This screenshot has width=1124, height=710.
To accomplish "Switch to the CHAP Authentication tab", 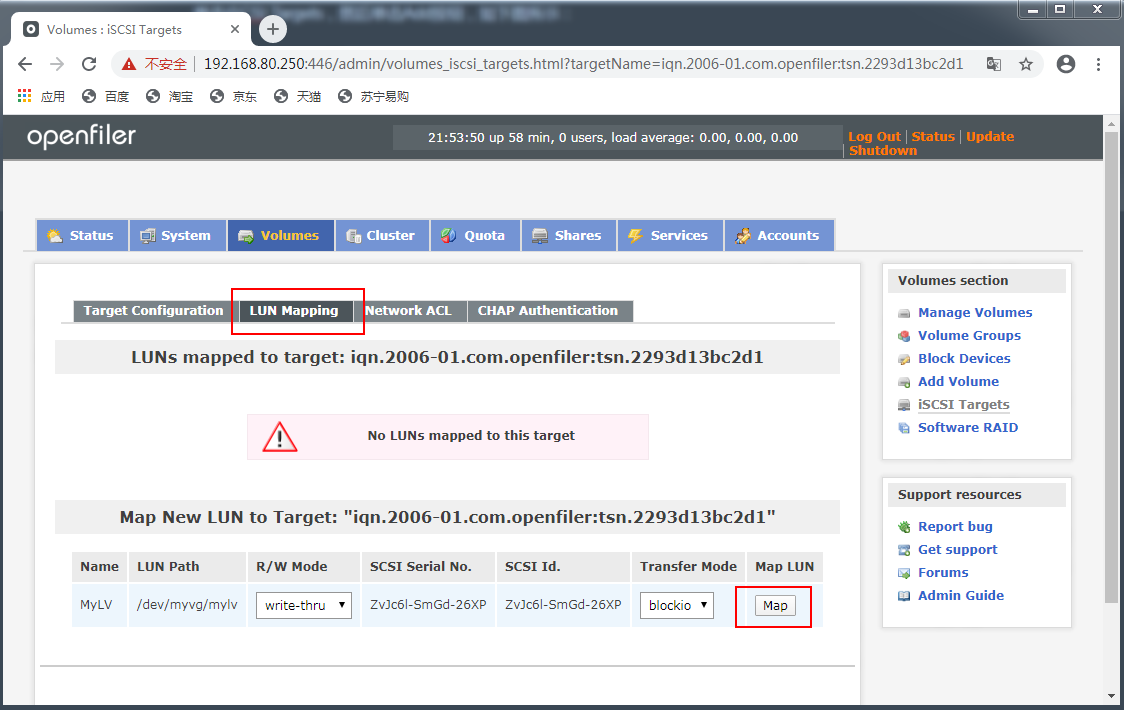I will point(550,310).
